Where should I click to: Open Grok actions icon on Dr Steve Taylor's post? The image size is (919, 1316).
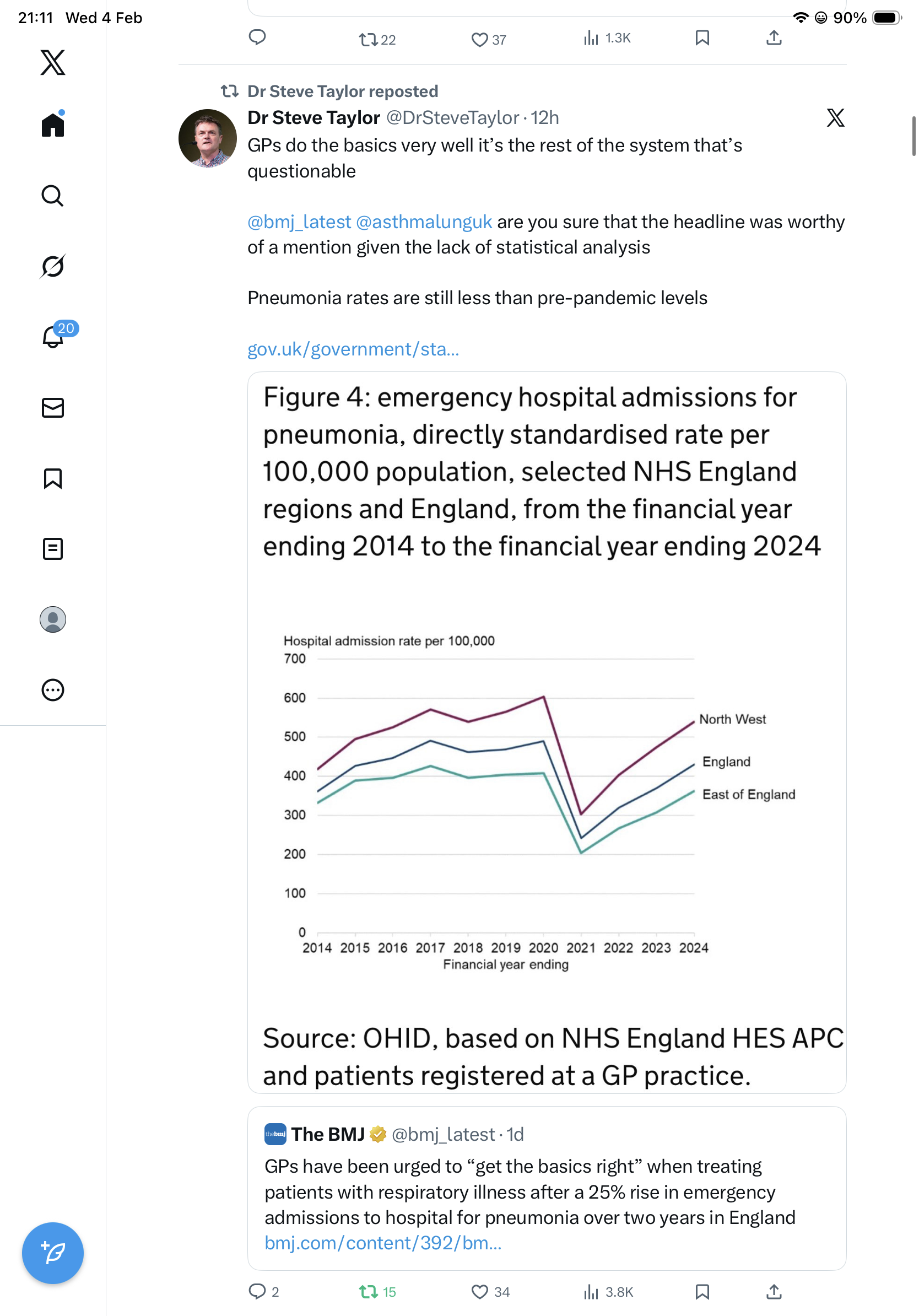tap(835, 118)
